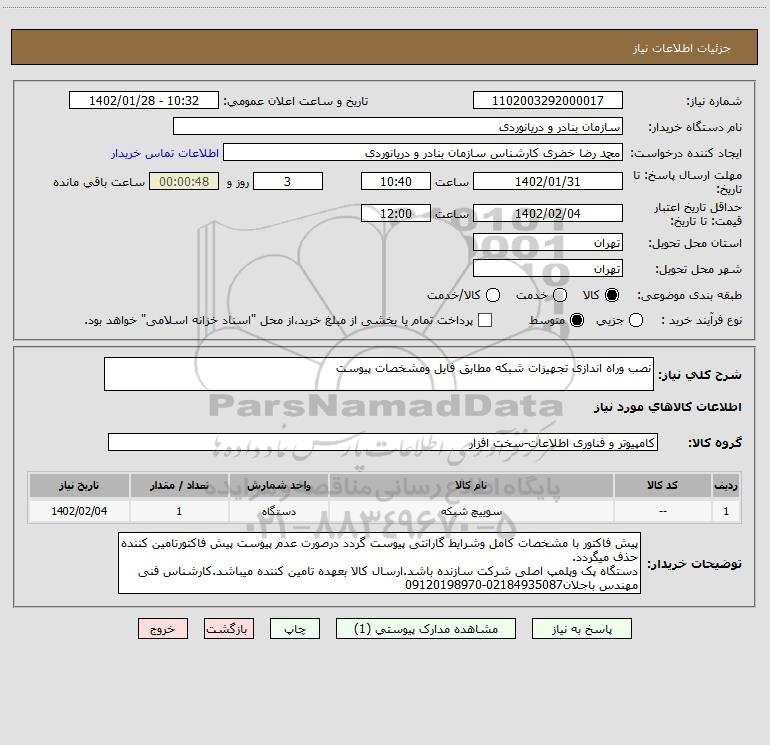Click the تاریخ نیاز column header
The height and width of the screenshot is (745, 770).
[x=79, y=485]
